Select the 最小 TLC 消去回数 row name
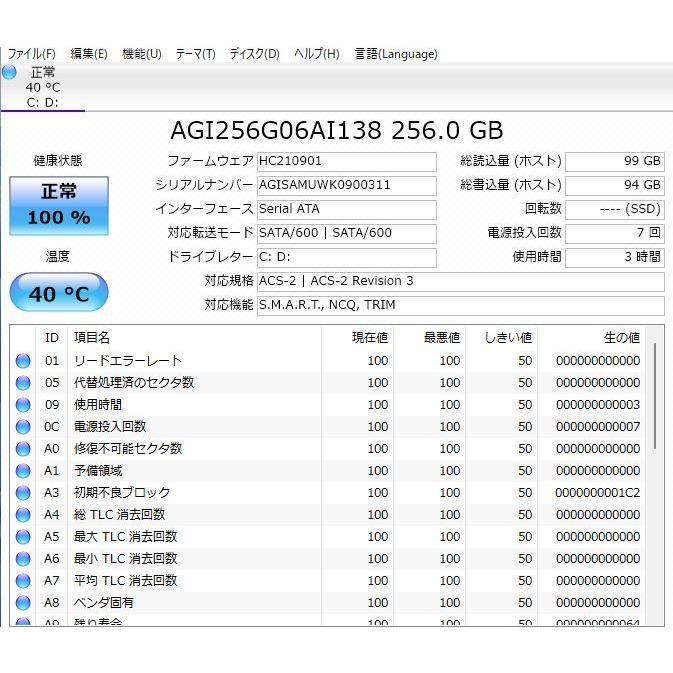Image resolution: width=673 pixels, height=673 pixels. pyautogui.click(x=125, y=559)
